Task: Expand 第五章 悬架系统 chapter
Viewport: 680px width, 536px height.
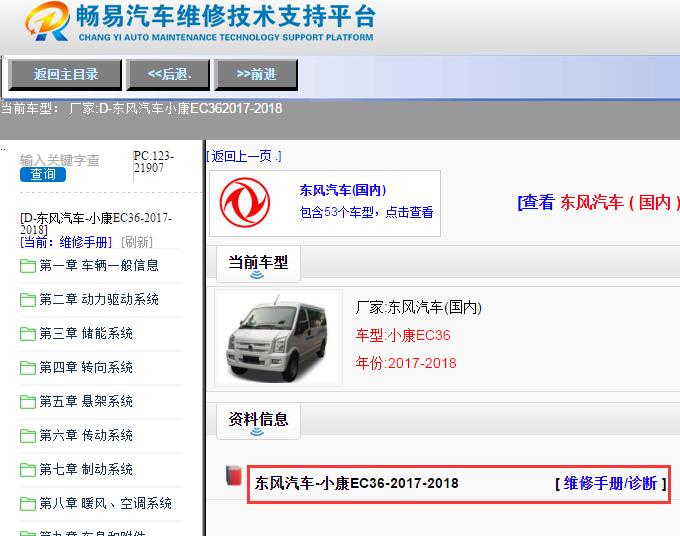Action: click(x=86, y=402)
